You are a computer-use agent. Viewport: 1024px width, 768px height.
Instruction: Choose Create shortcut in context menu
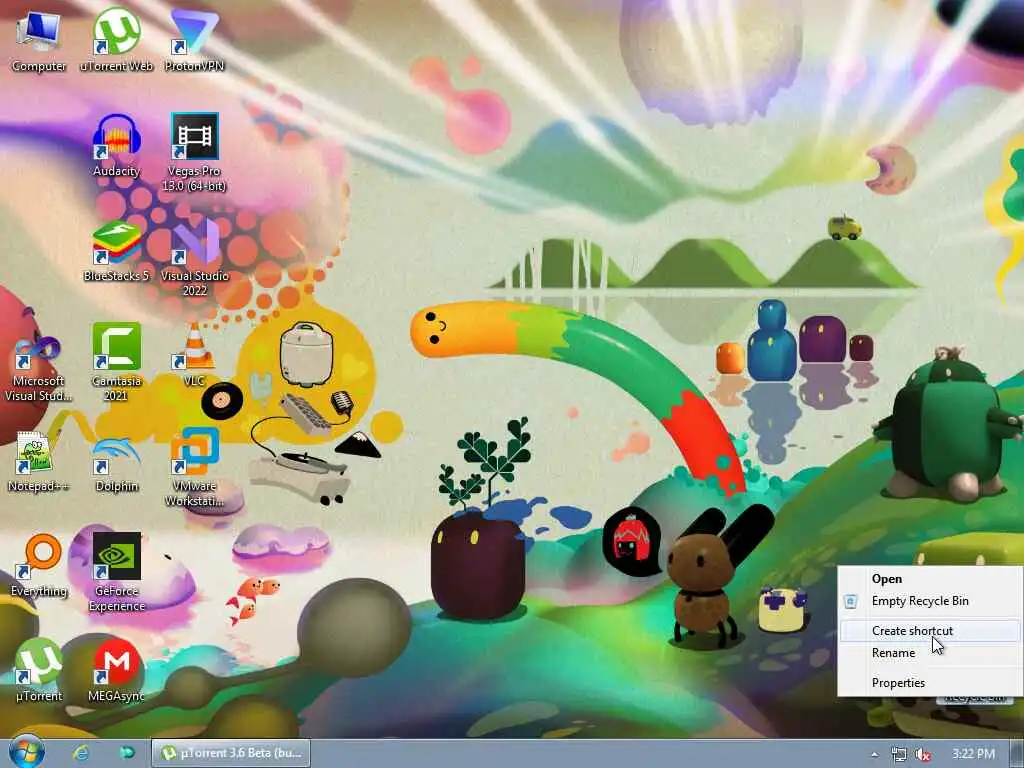929,631
